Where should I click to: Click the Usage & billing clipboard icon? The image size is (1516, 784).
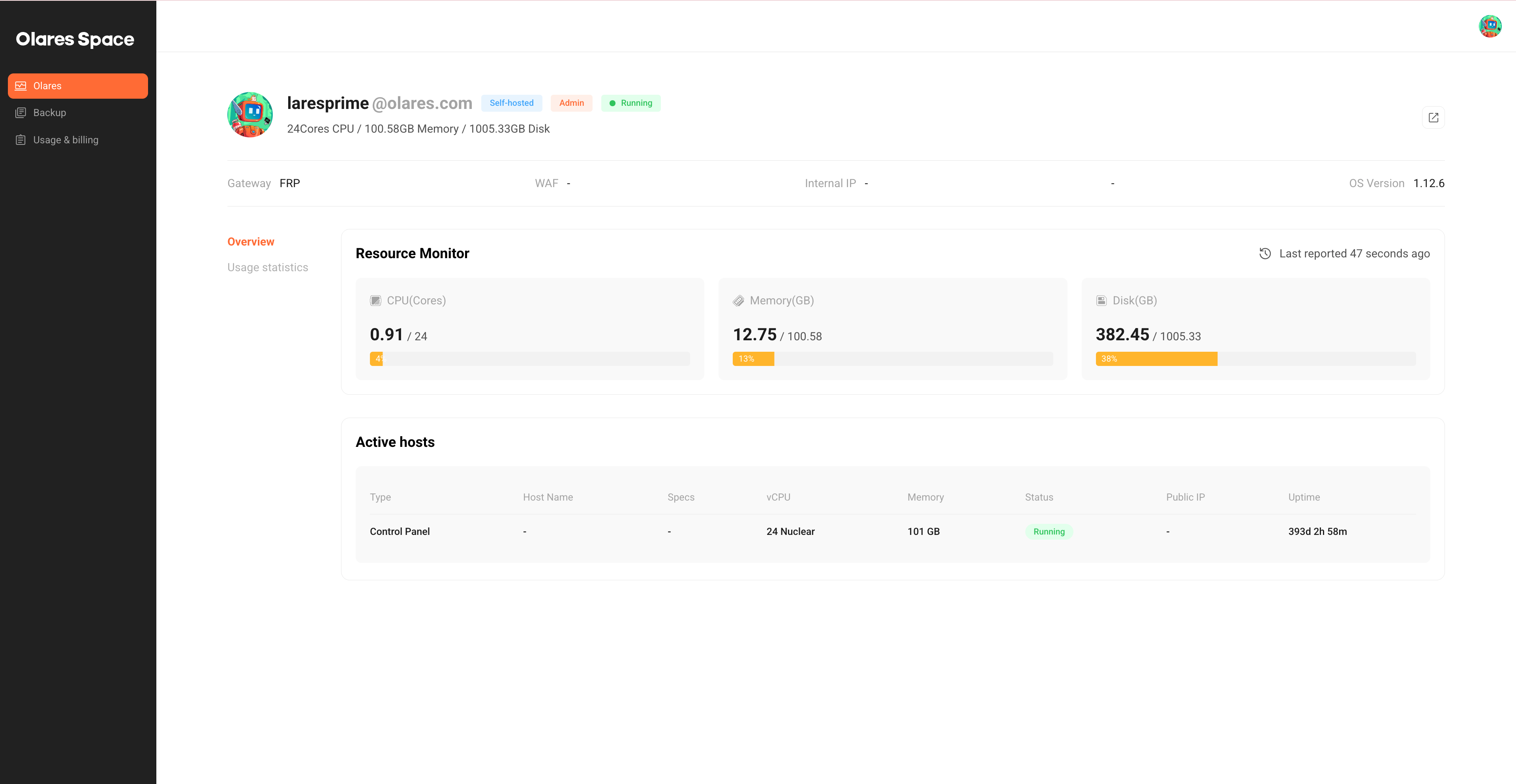coord(21,139)
